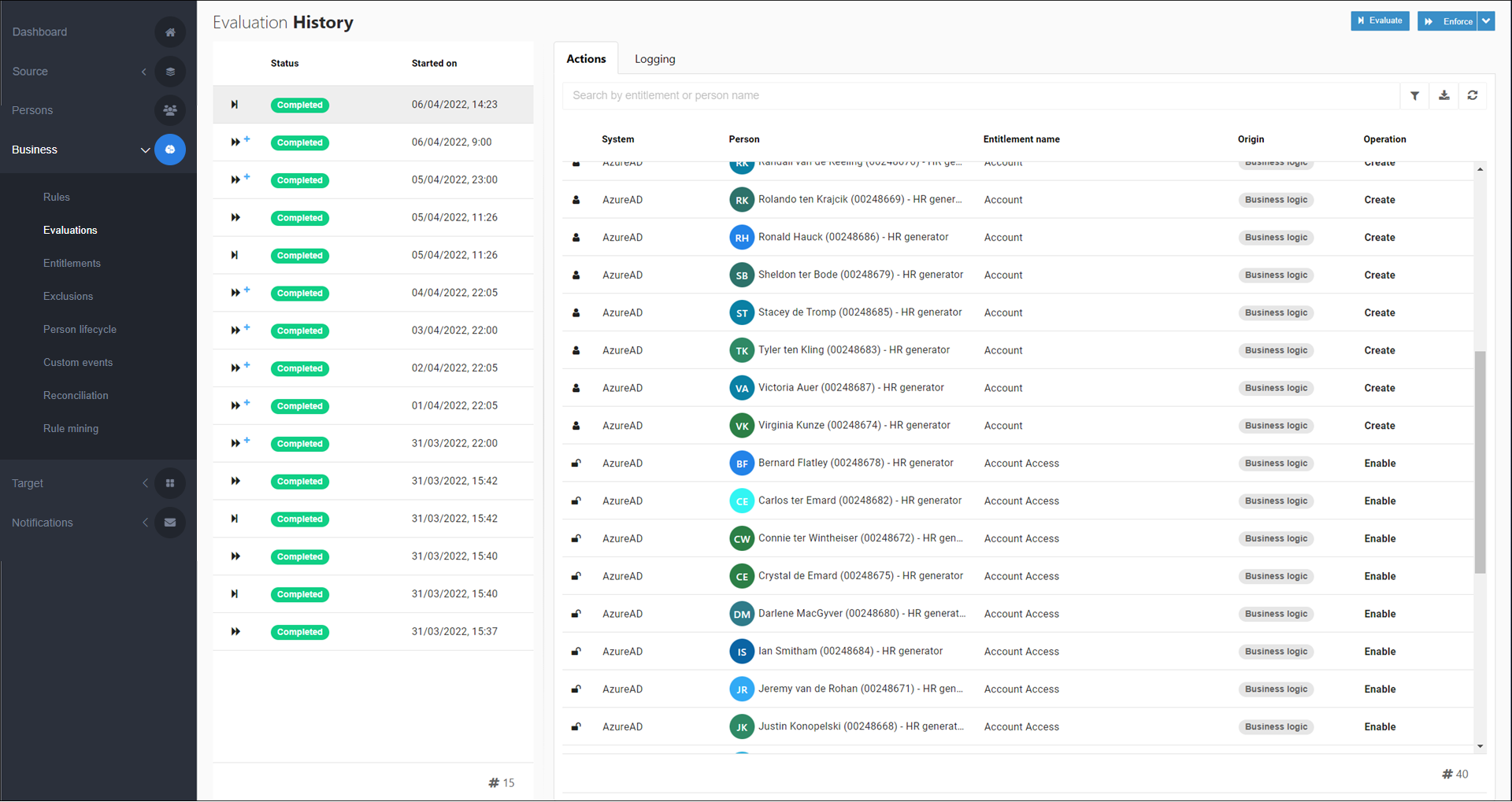
Task: Open the Reconciliation menu item
Action: point(76,395)
